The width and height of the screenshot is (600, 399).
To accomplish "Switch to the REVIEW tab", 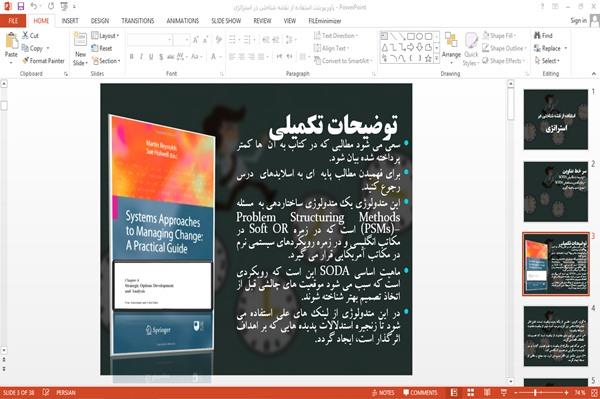I will pyautogui.click(x=262, y=21).
